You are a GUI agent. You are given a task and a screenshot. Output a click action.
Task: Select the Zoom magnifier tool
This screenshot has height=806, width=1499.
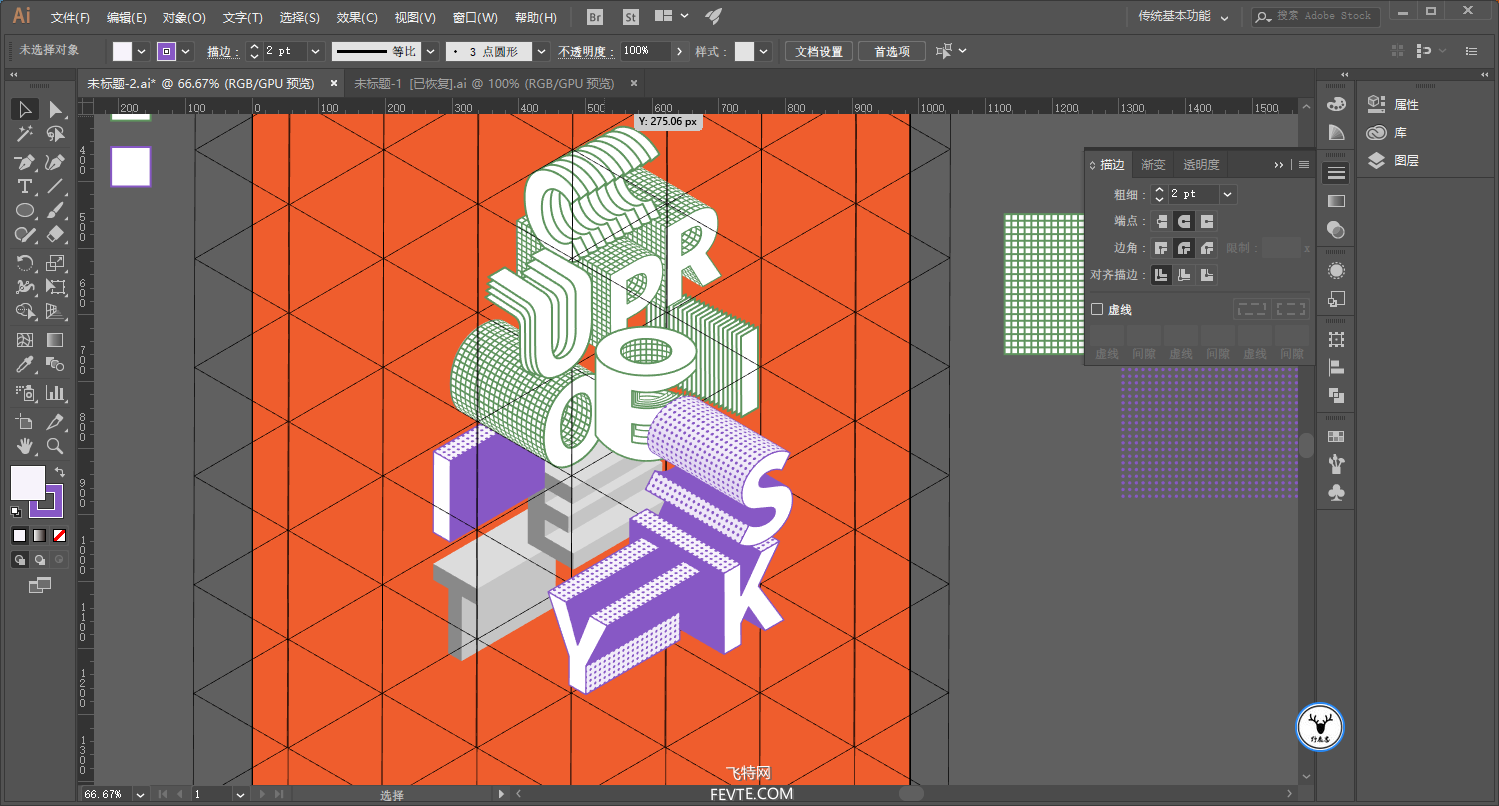[55, 446]
